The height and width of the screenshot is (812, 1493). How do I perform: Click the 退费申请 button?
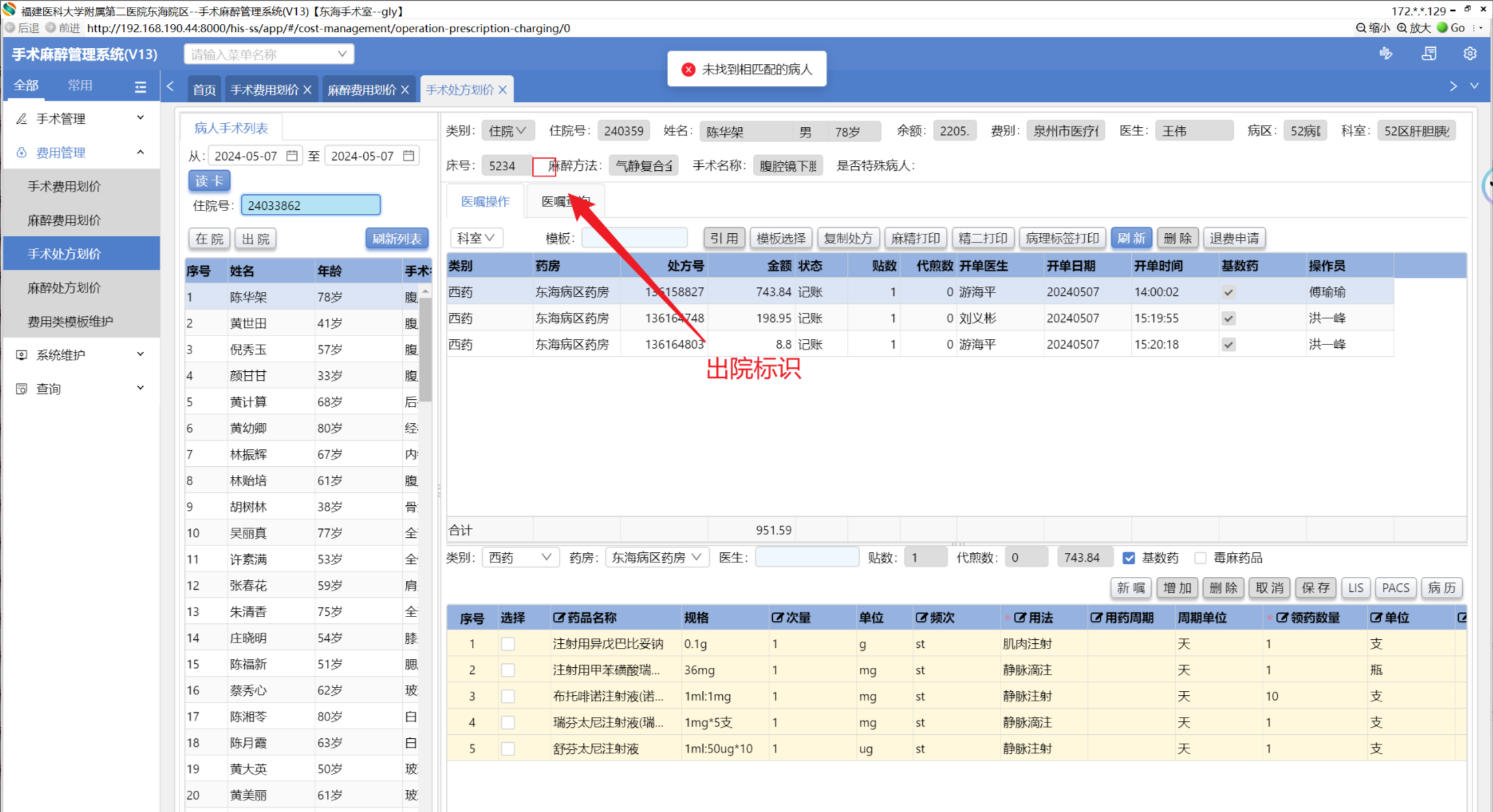(1234, 238)
